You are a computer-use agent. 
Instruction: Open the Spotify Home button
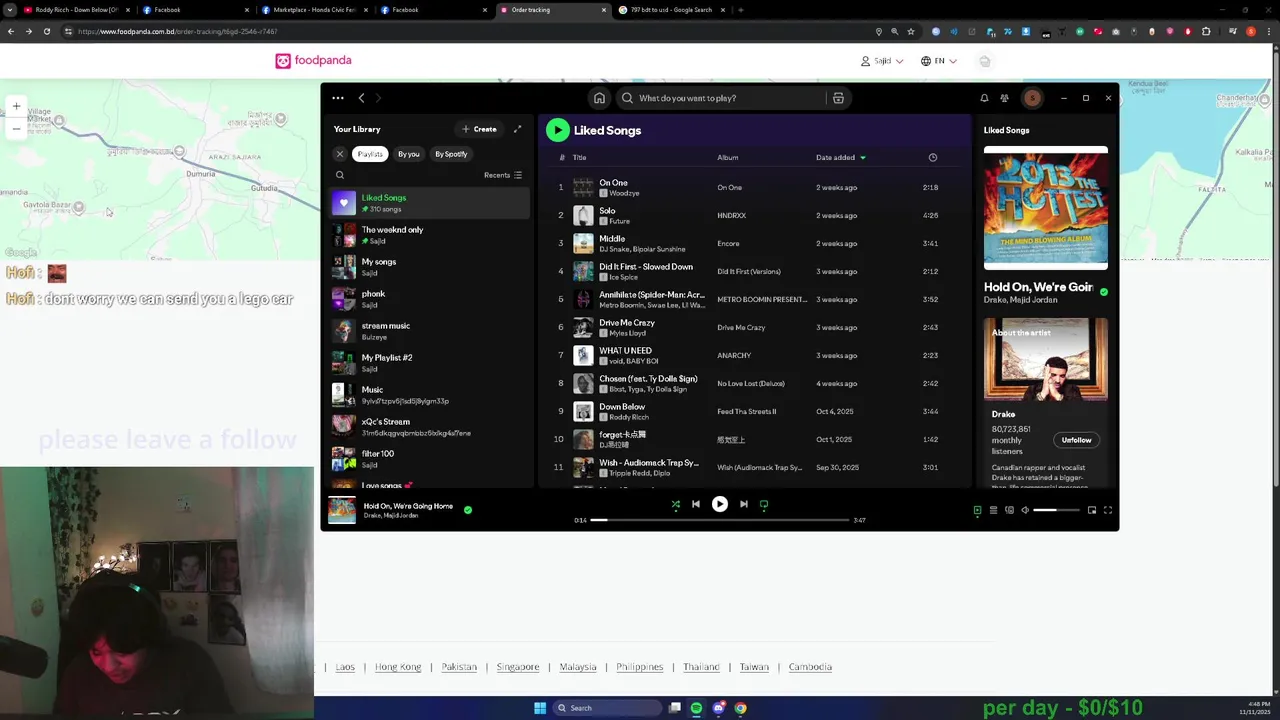coord(599,98)
